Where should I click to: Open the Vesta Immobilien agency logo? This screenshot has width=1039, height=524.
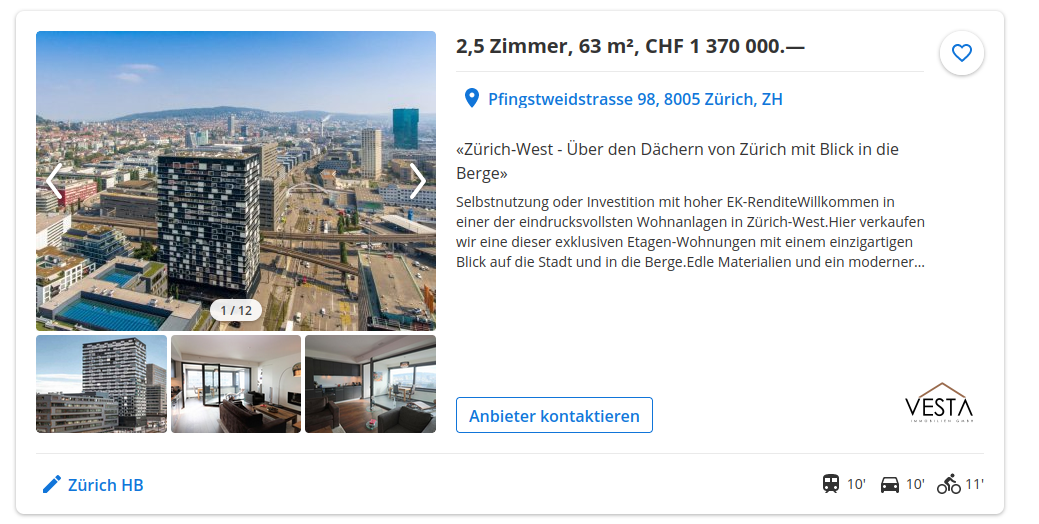(939, 403)
